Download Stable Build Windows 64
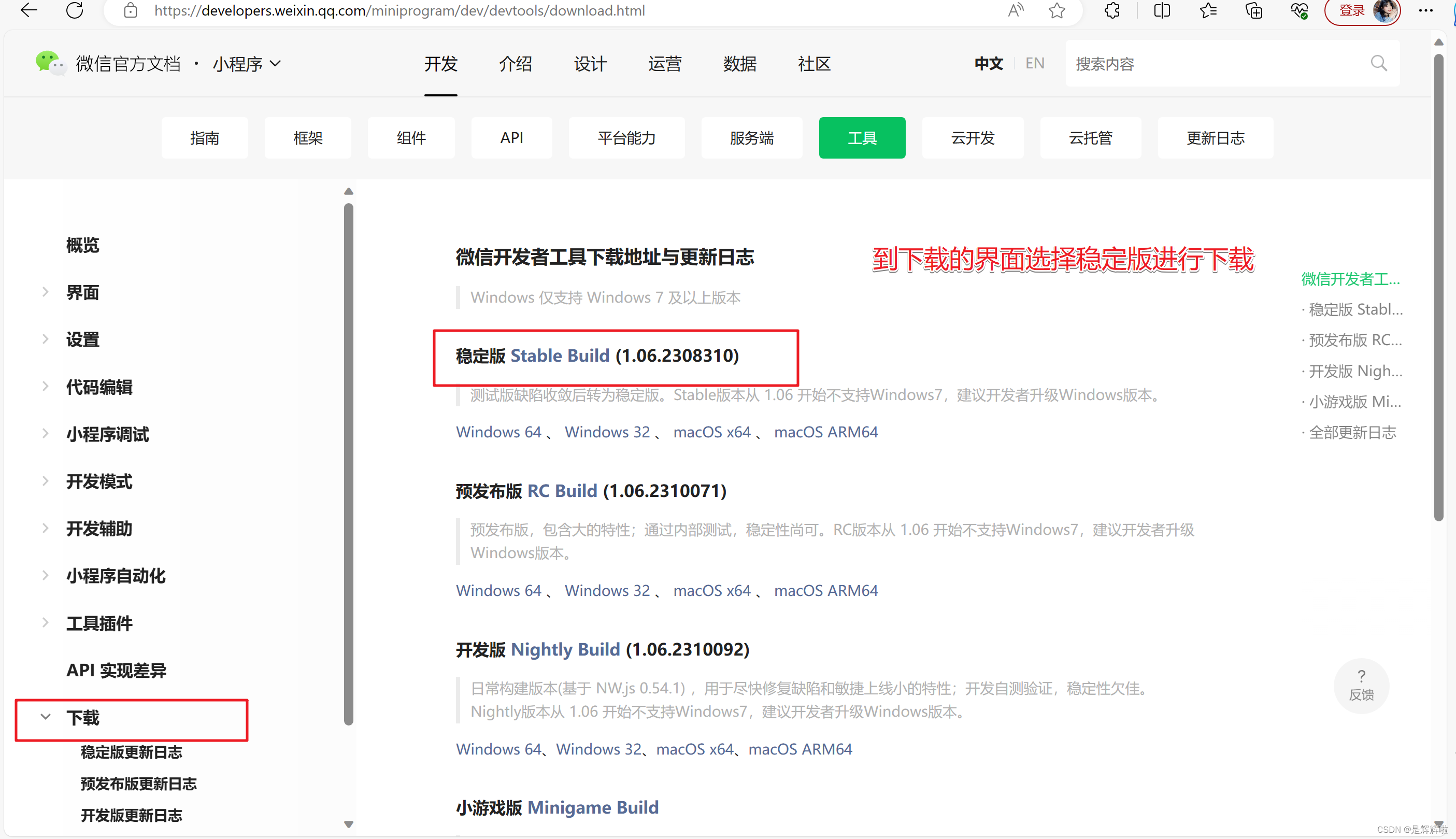Screen dimensions: 1456x839 (498, 432)
